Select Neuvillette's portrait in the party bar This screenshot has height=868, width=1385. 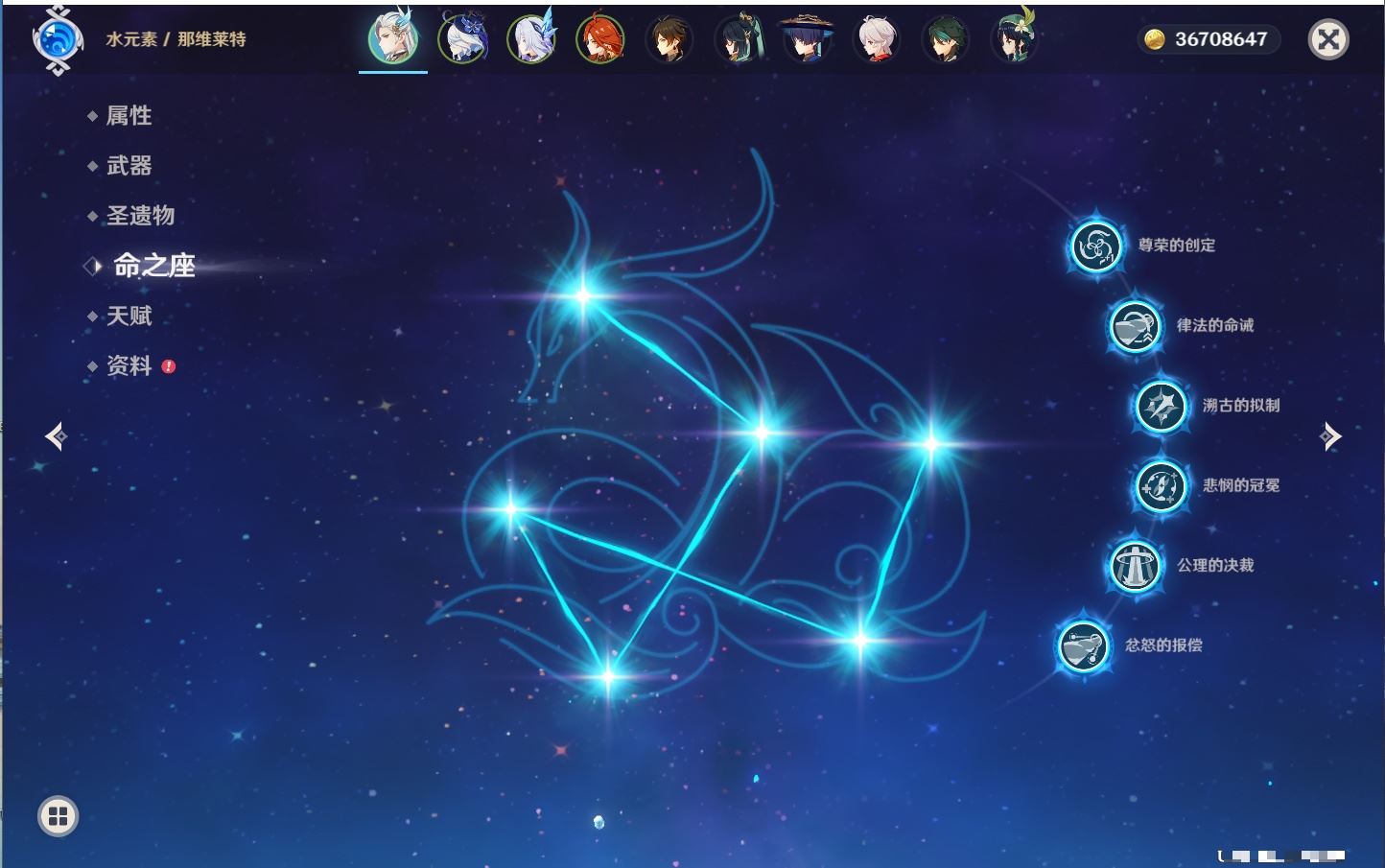point(393,39)
